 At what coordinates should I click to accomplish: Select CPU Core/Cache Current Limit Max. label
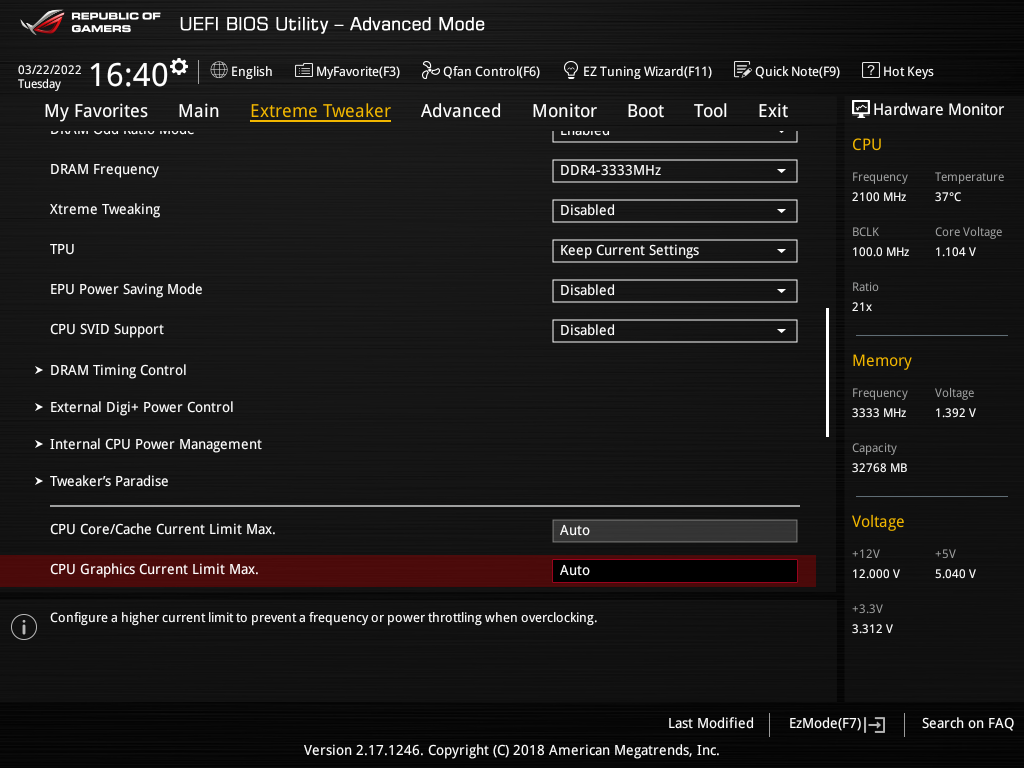(x=163, y=530)
